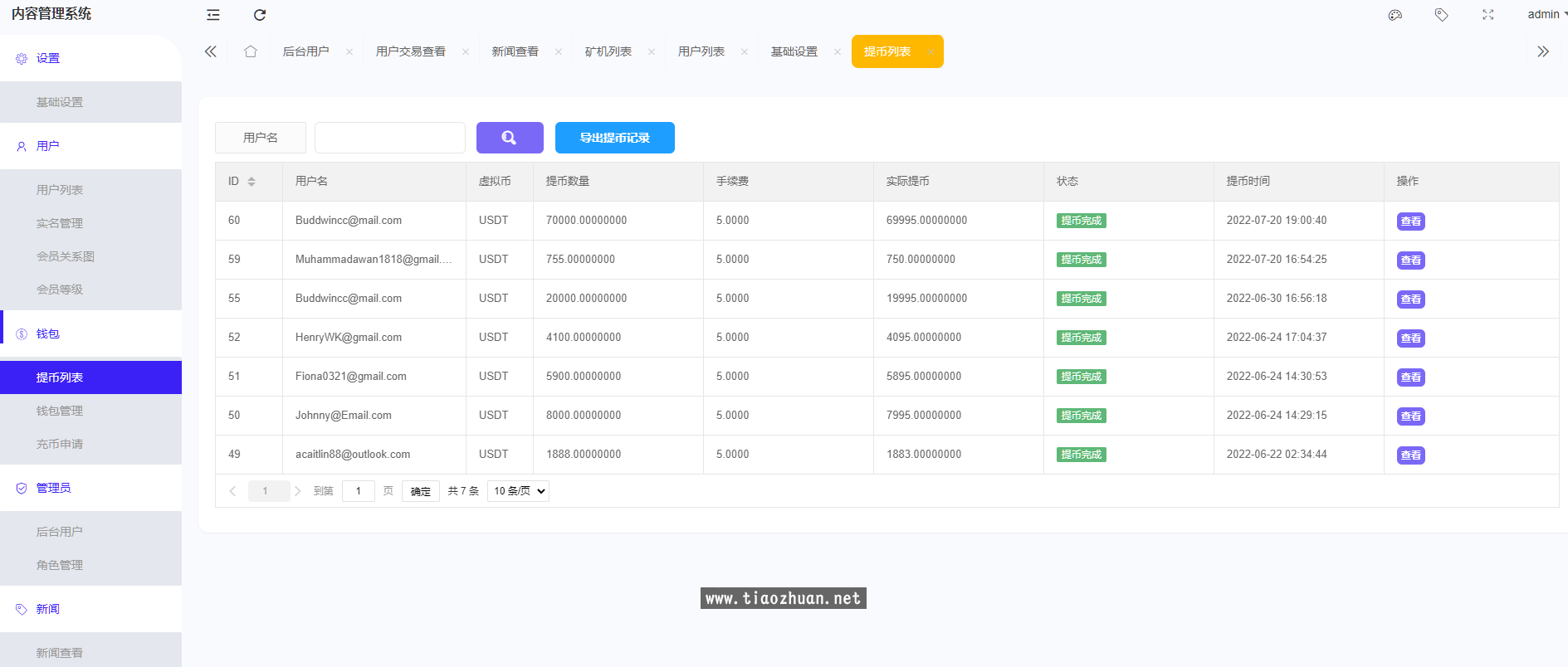
Task: Go to next page arrow
Action: point(297,491)
